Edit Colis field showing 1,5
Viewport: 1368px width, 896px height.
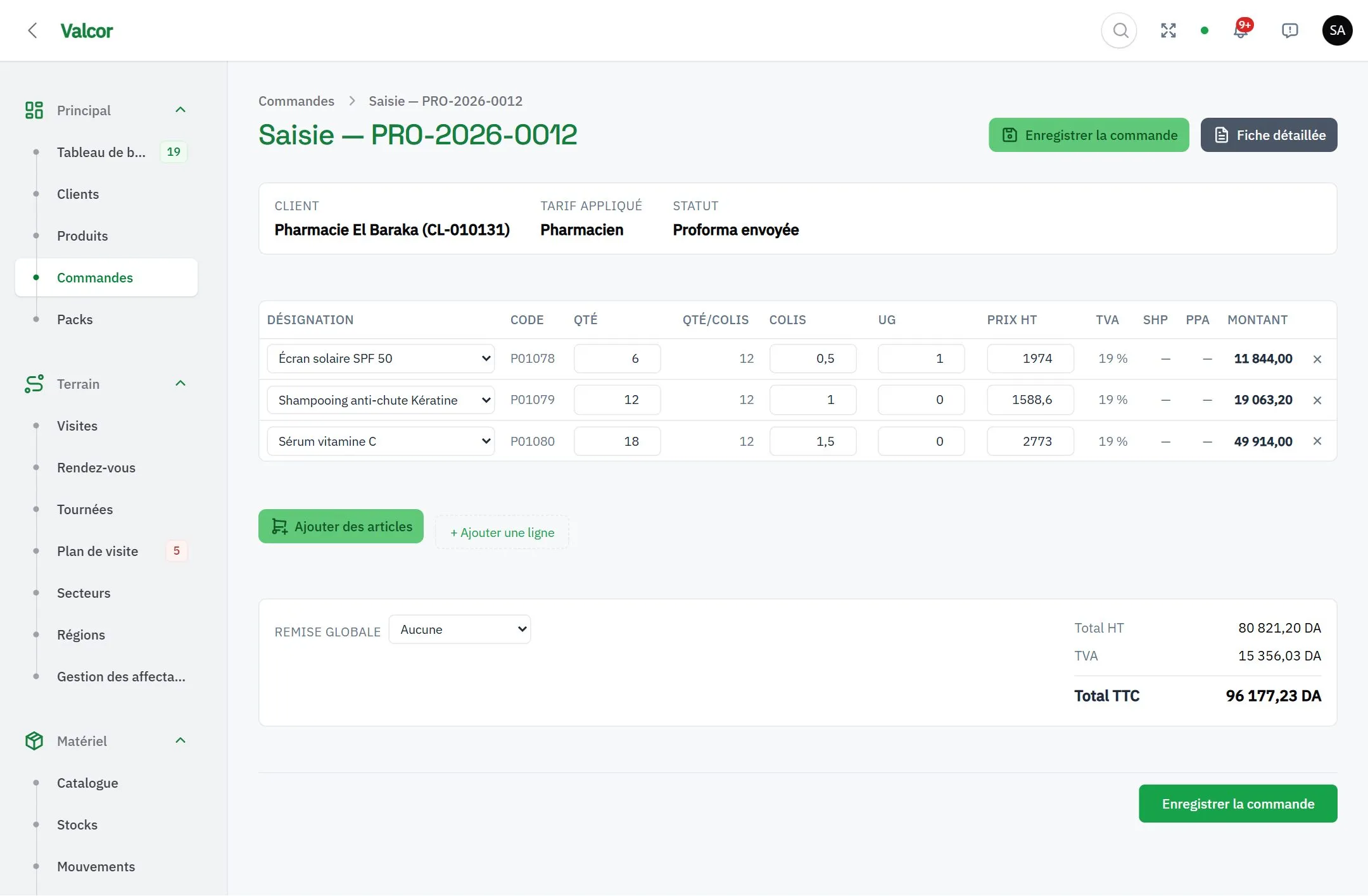point(813,441)
